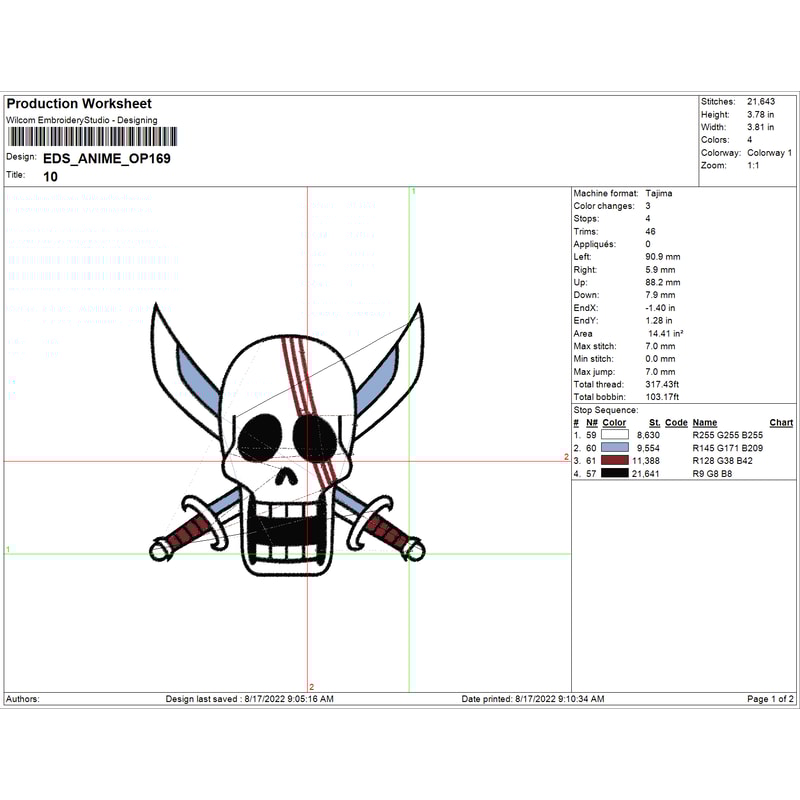Click the Production Worksheet heading
This screenshot has width=800, height=800.
pos(79,104)
